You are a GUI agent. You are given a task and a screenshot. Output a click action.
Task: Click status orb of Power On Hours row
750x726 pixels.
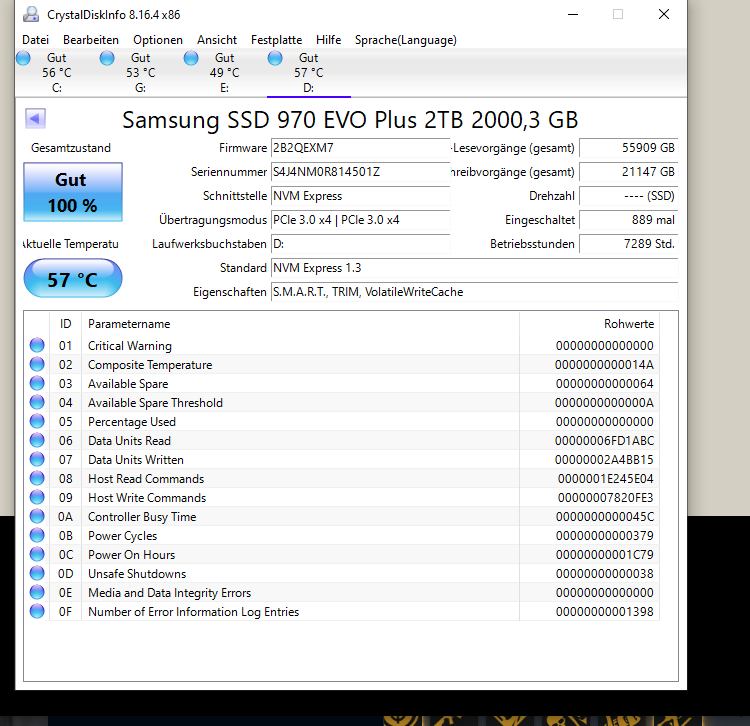tap(37, 554)
